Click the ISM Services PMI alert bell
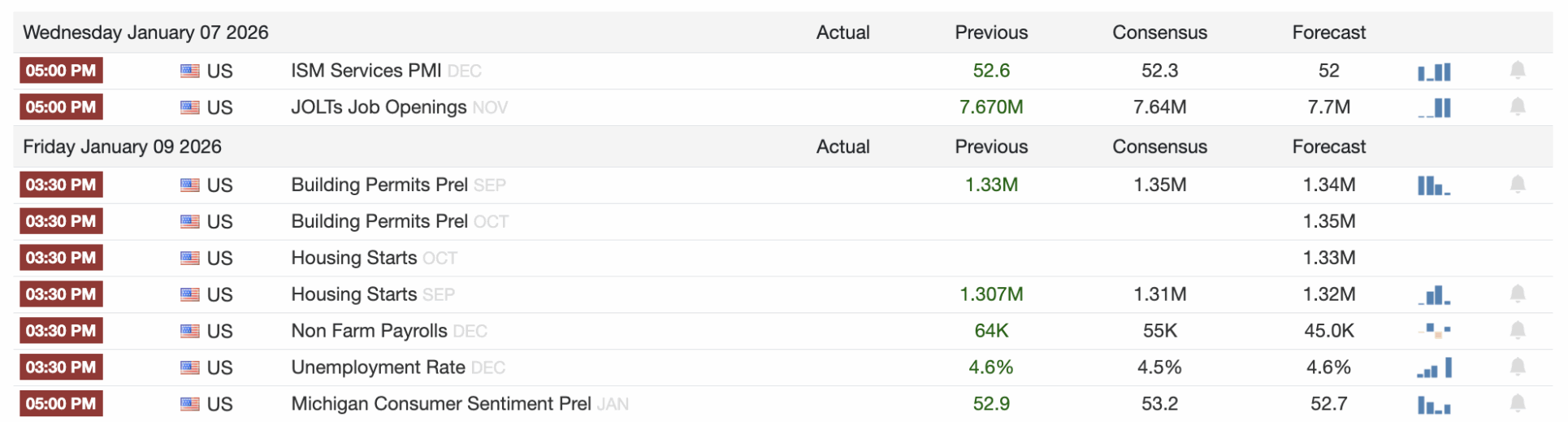 pyautogui.click(x=1517, y=71)
